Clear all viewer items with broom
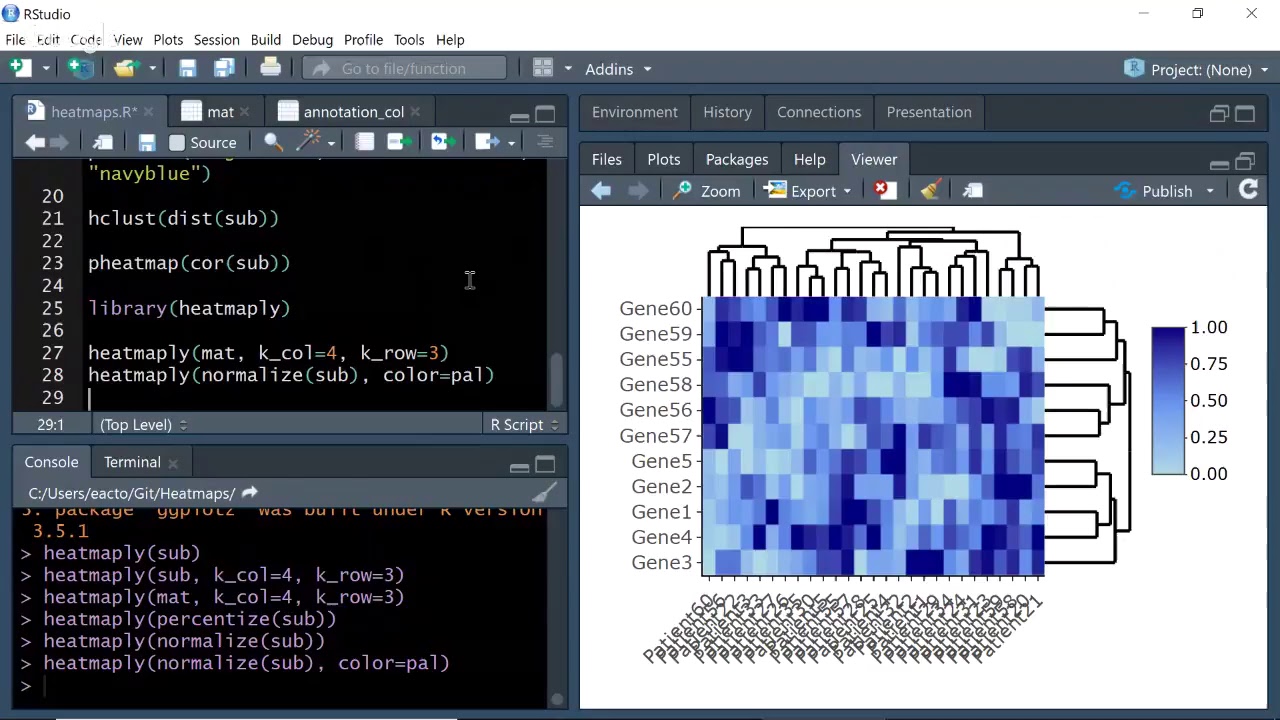 (930, 190)
